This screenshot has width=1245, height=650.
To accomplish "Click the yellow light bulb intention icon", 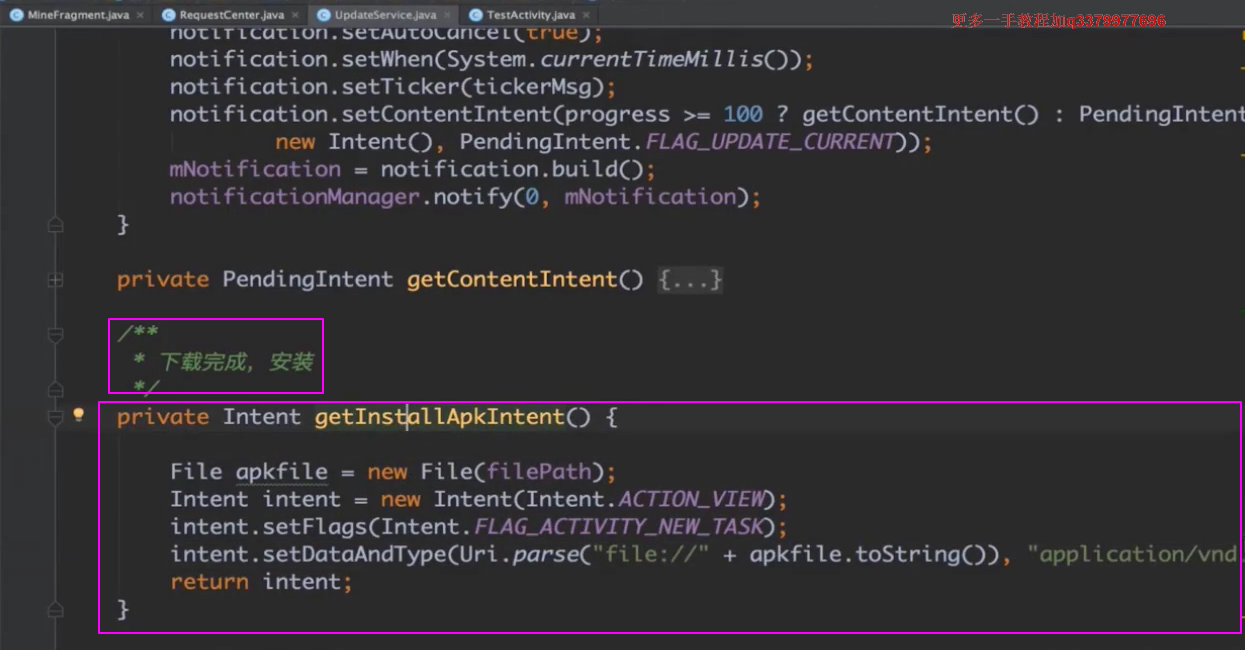I will pos(79,415).
